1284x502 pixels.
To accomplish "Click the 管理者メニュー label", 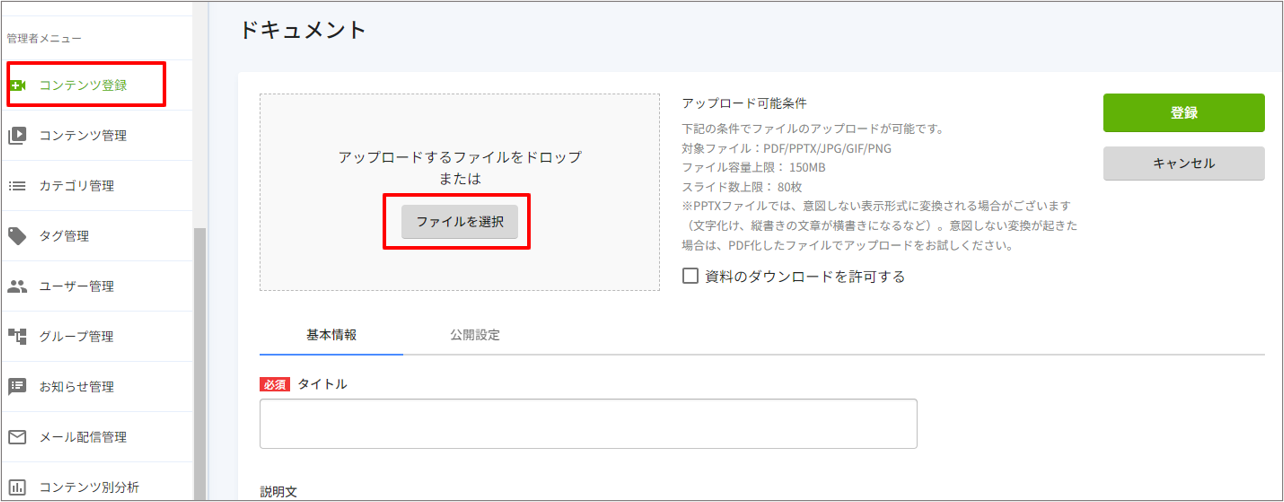I will 44,38.
